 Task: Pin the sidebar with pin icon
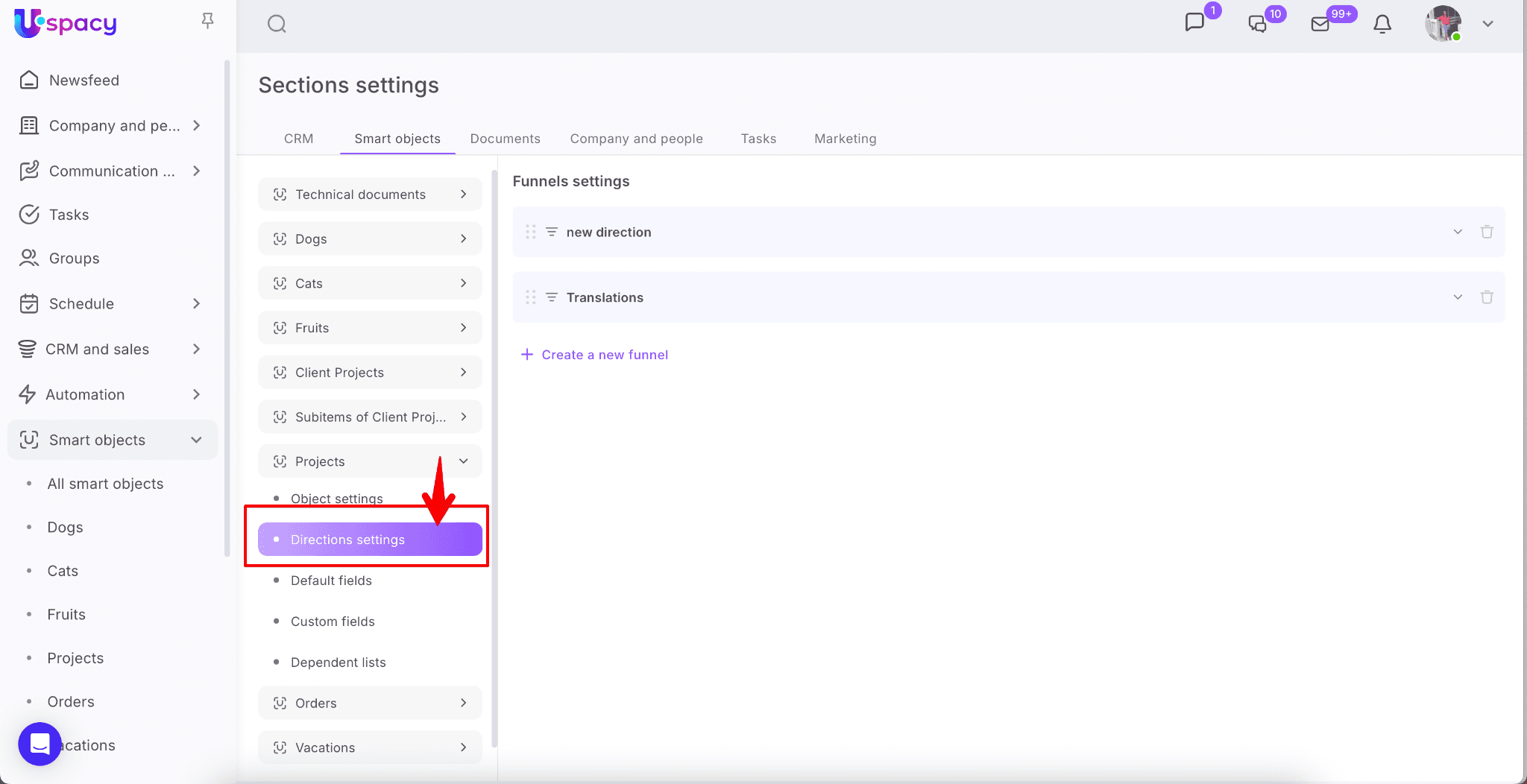208,21
